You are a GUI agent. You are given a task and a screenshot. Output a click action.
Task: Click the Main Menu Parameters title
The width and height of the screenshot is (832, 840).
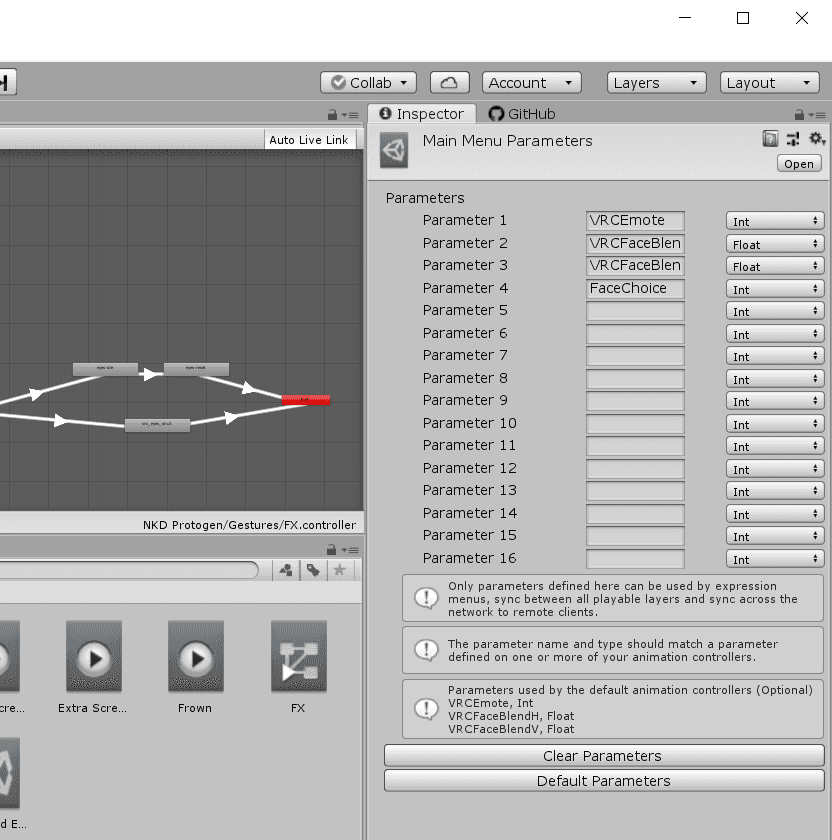(507, 141)
